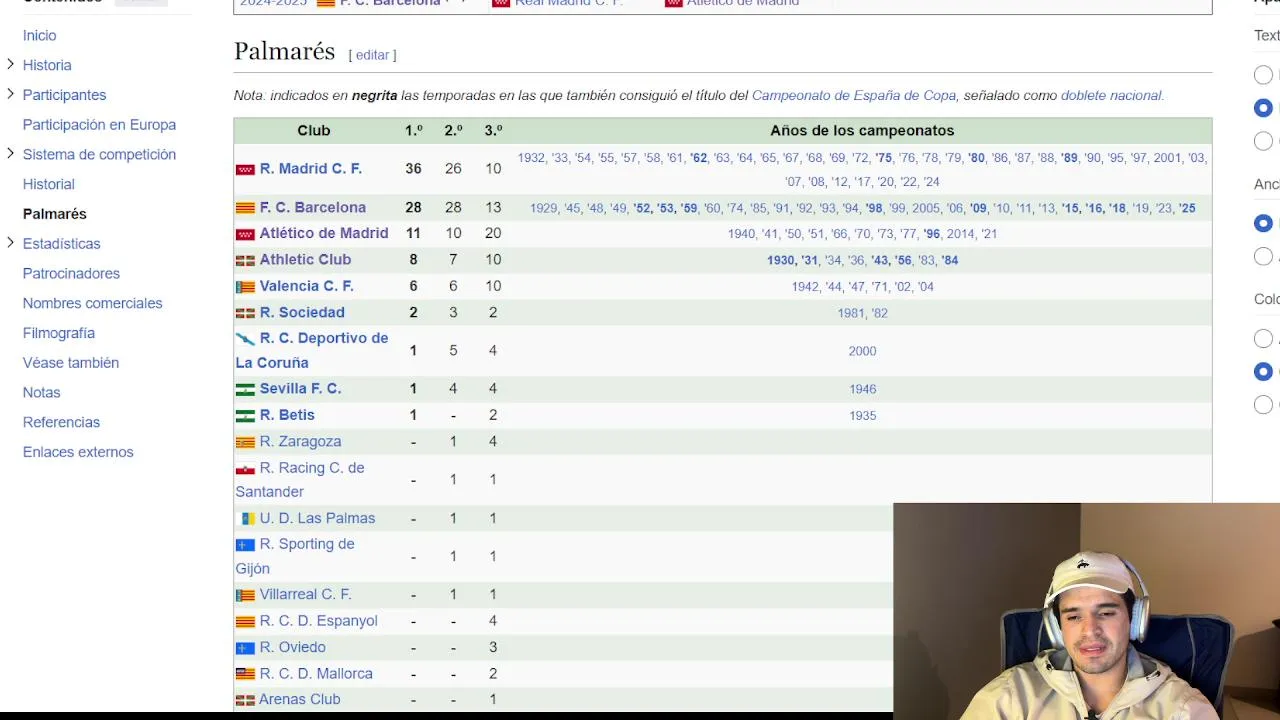Open the doblete nacional link
This screenshot has width=1280, height=720.
point(1111,96)
